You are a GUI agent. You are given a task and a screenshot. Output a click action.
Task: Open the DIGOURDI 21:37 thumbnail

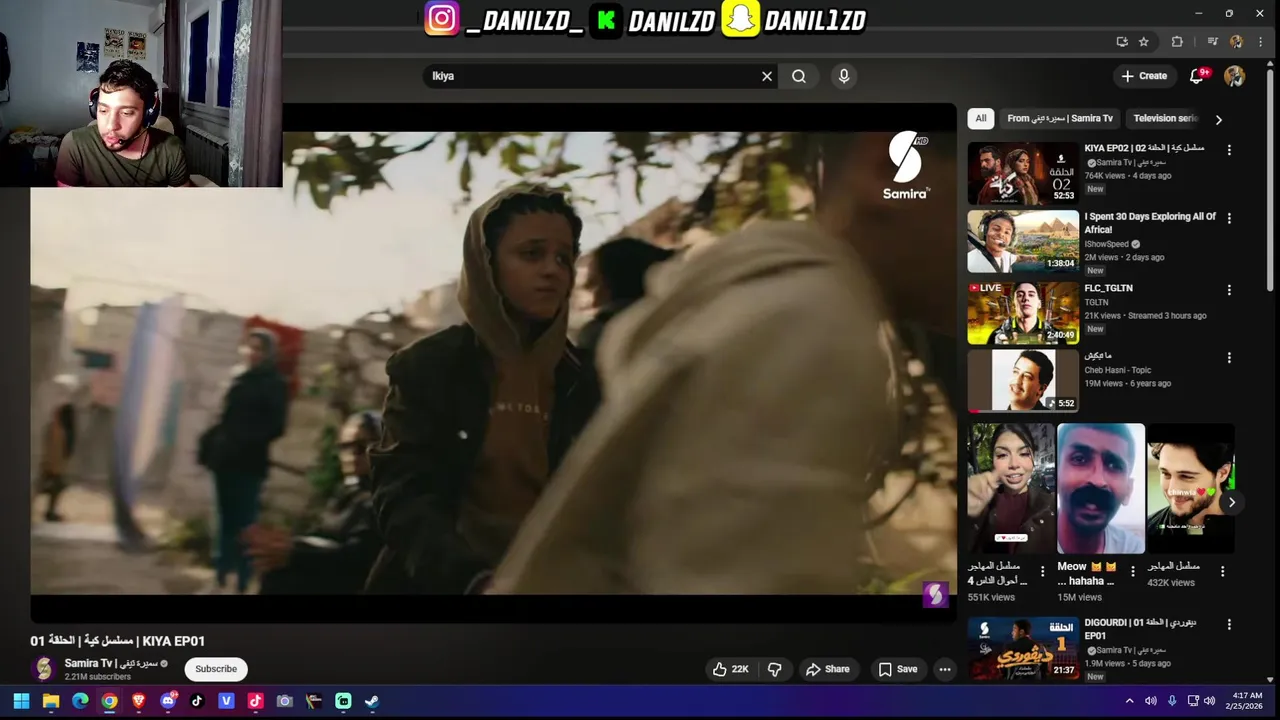point(1023,648)
